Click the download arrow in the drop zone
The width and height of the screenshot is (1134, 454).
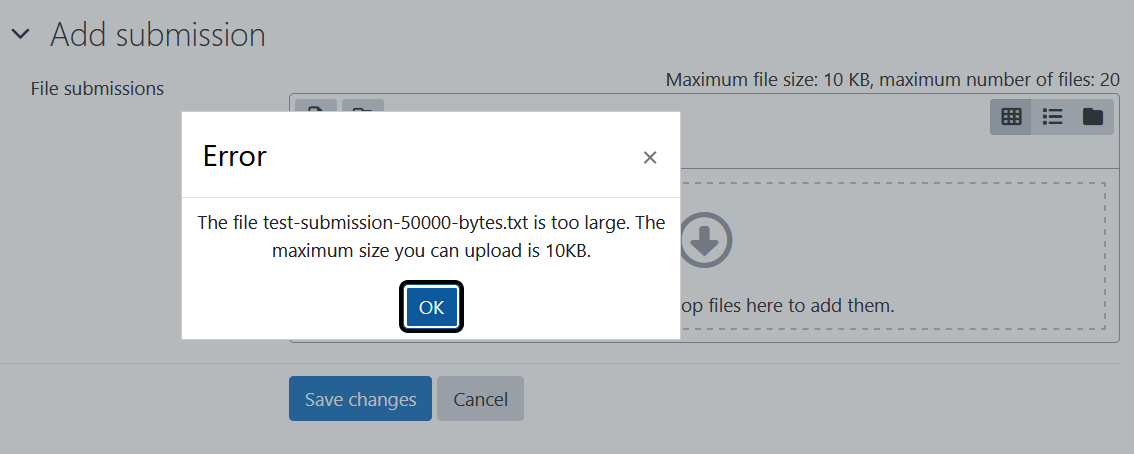[706, 239]
